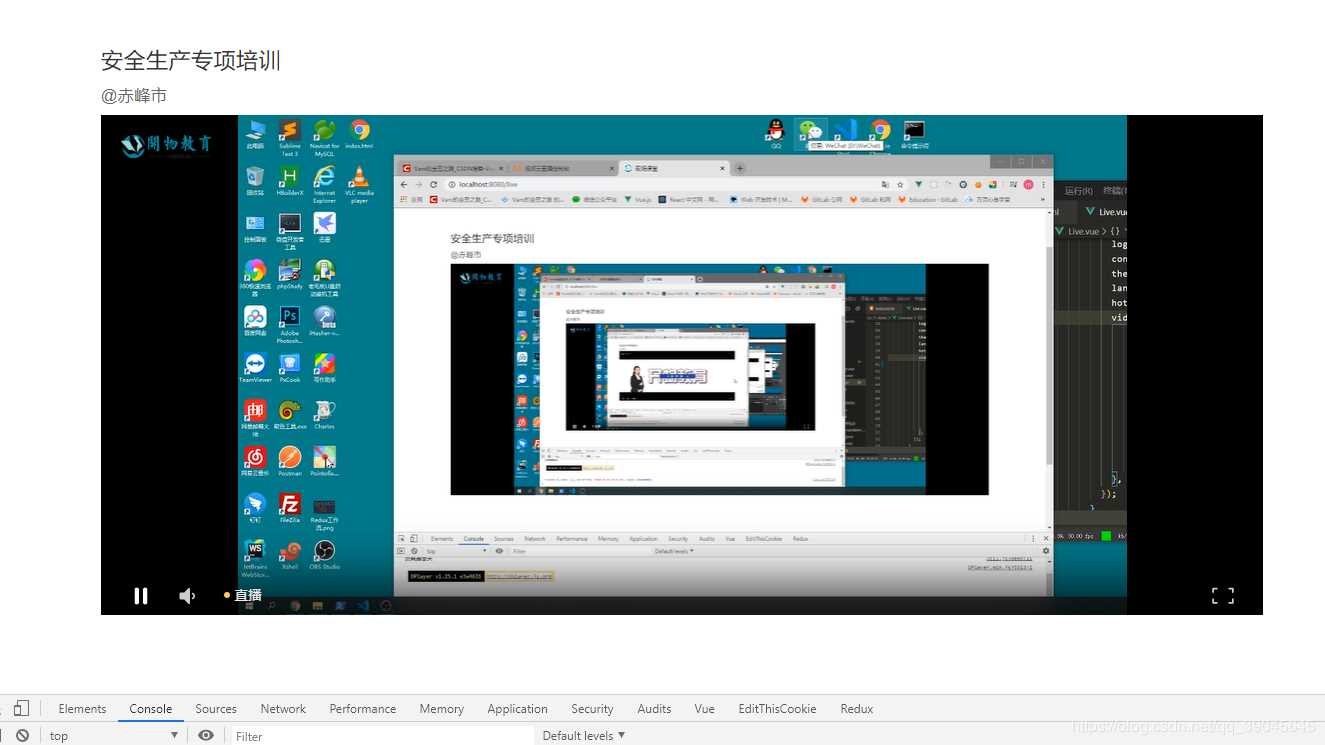Clear the DevTools console
The image size is (1325, 745).
[22, 735]
